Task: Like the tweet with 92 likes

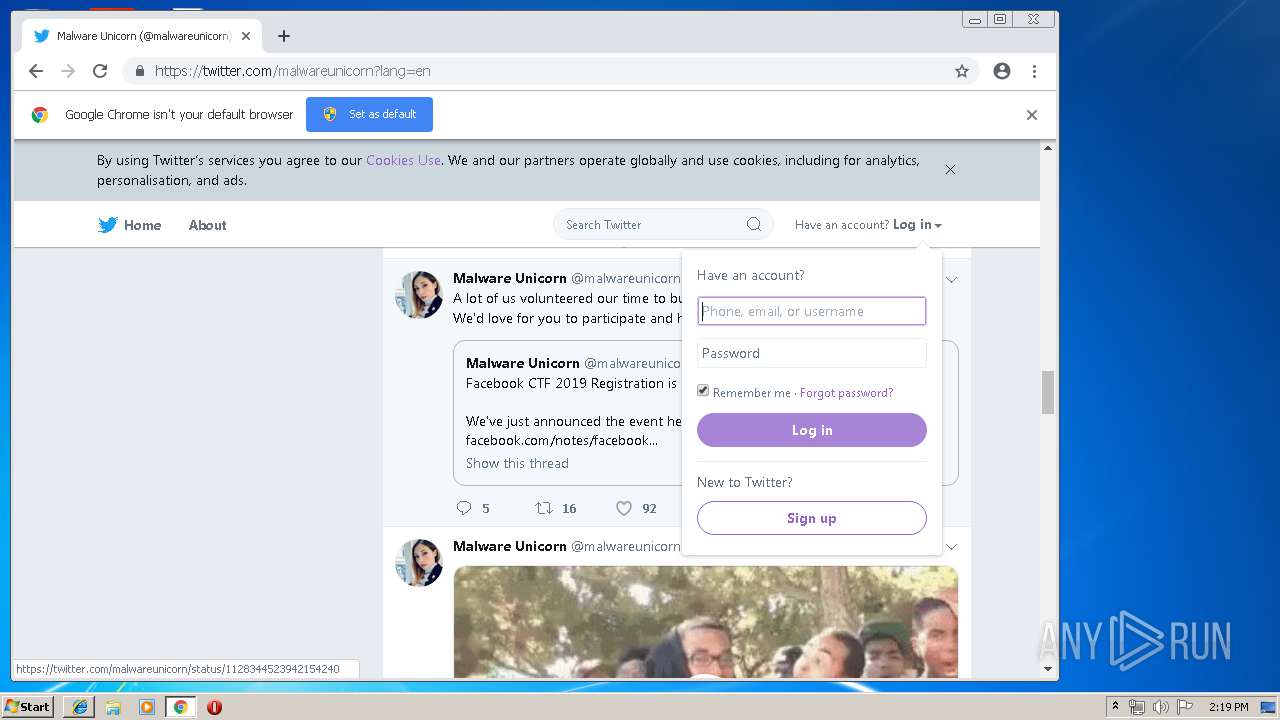Action: (624, 508)
